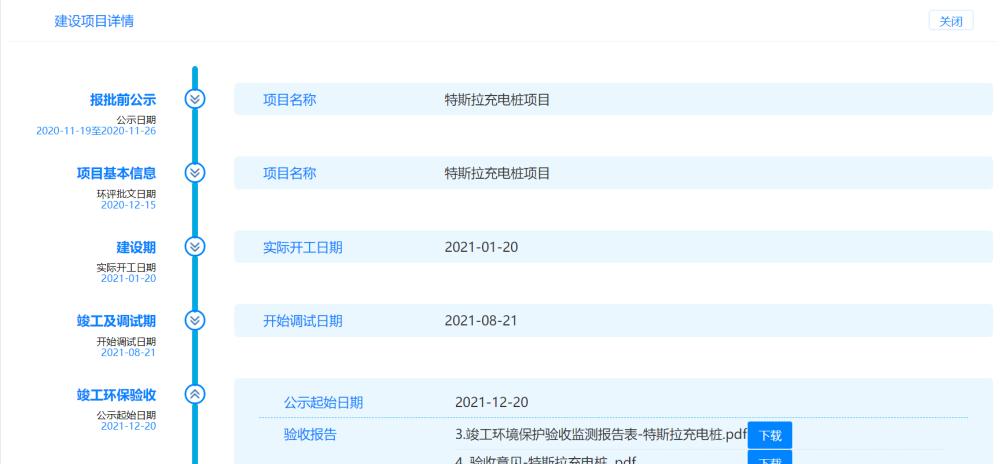
Task: Expand the 项目基本信息 timeline section
Action: point(195,173)
